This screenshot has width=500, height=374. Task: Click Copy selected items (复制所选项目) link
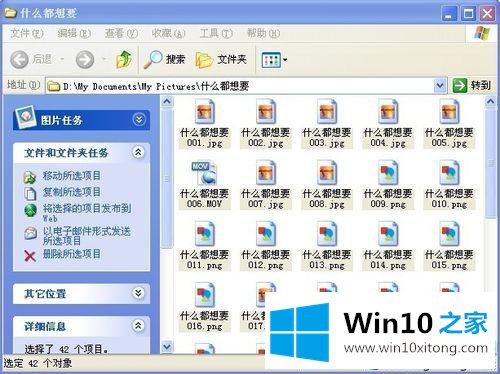click(71, 192)
